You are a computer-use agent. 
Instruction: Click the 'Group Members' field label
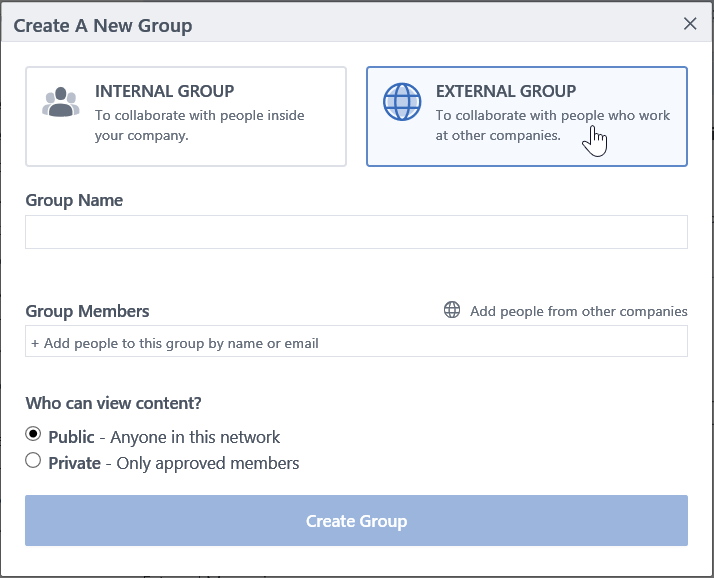click(87, 311)
